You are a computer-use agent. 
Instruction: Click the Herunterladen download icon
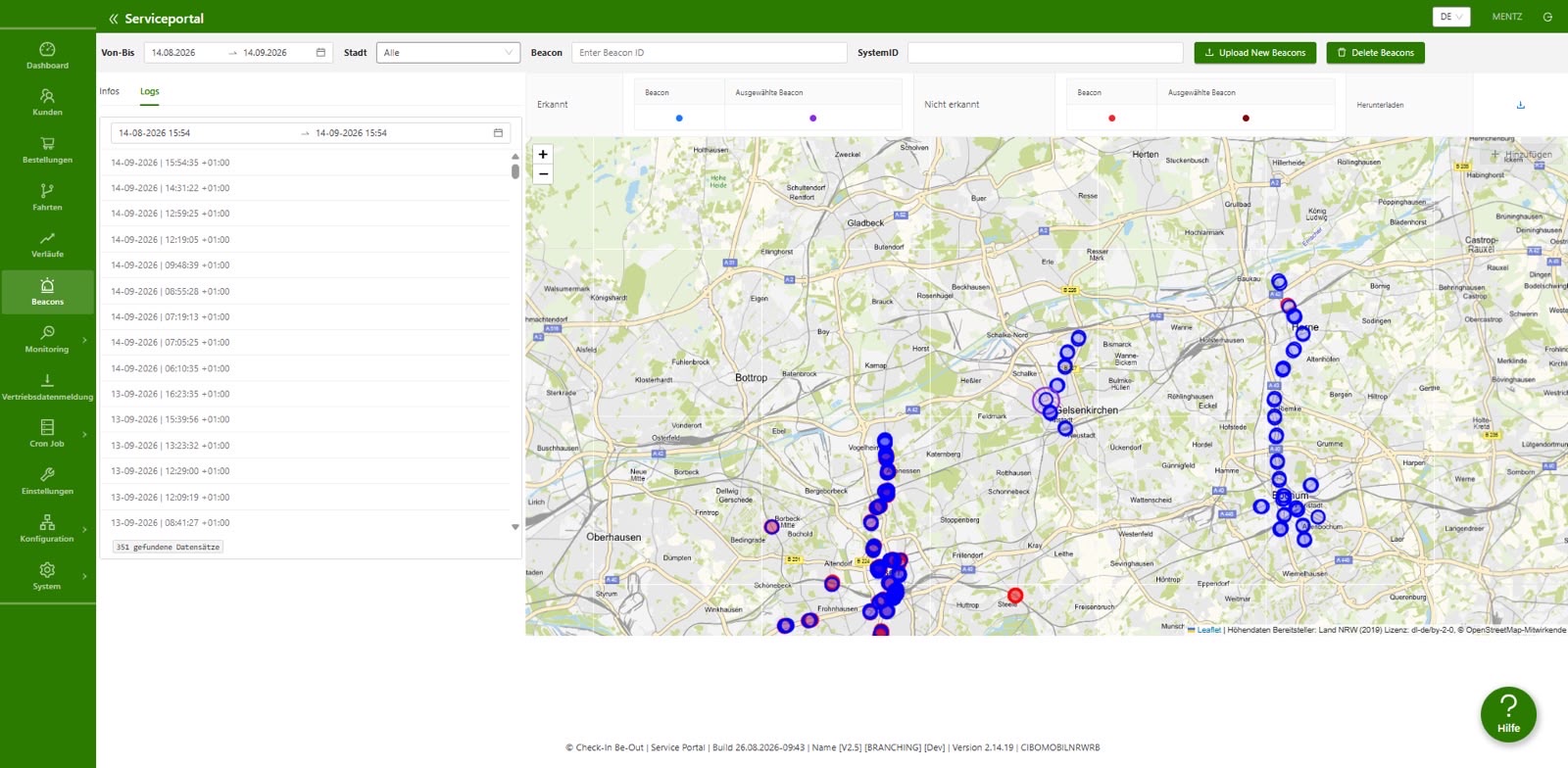(1521, 105)
